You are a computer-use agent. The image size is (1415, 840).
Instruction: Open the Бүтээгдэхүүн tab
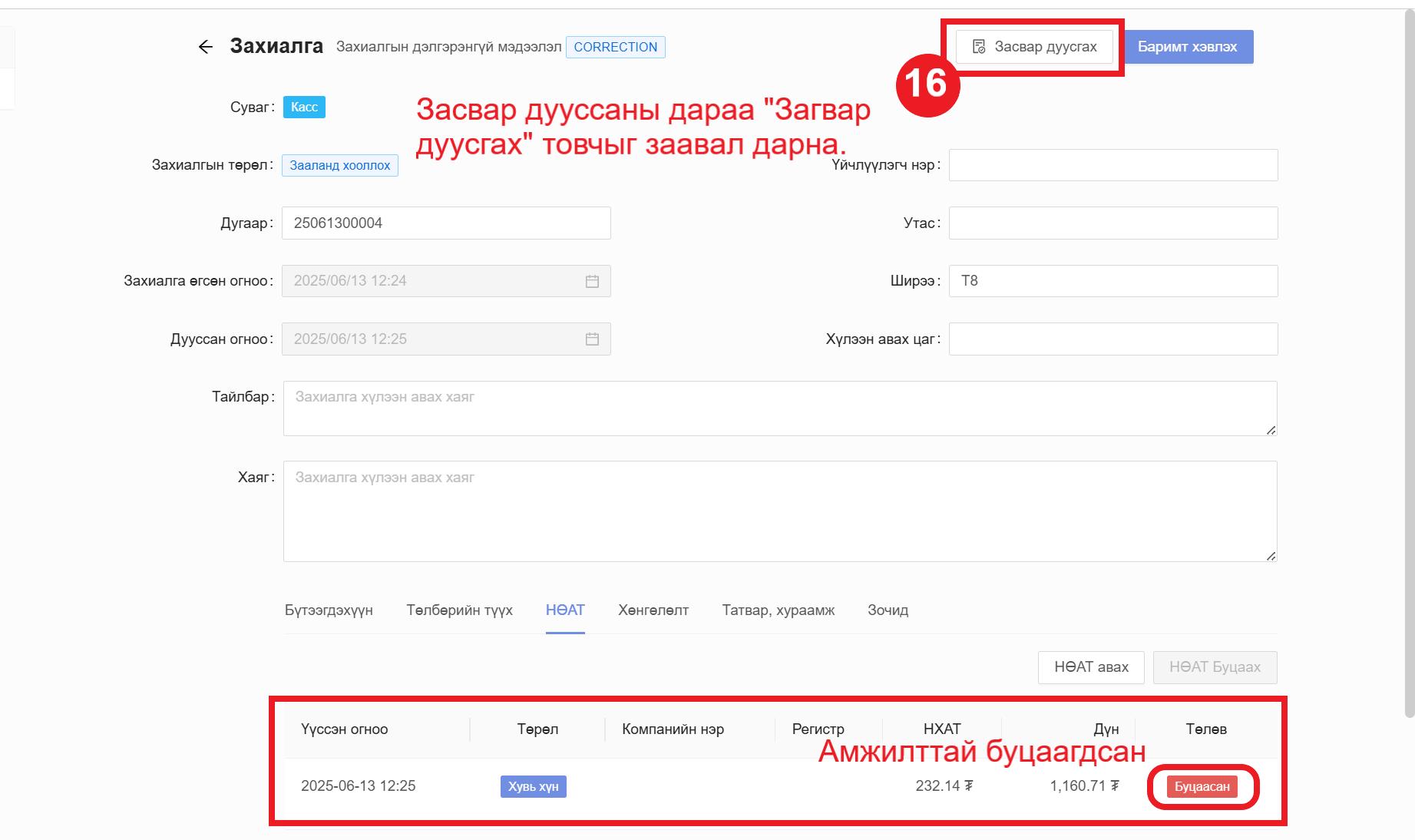coord(329,610)
